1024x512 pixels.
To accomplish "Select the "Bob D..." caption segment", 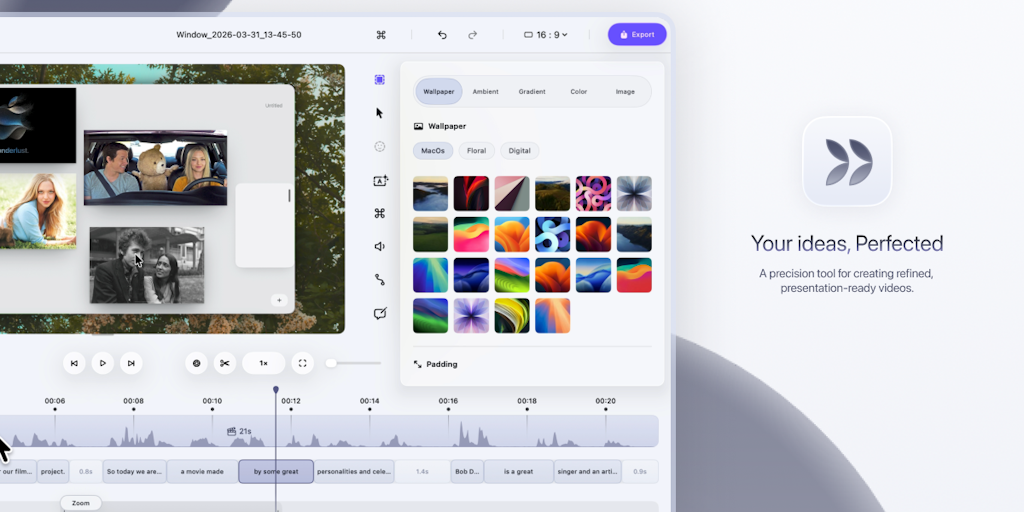I will pos(467,472).
